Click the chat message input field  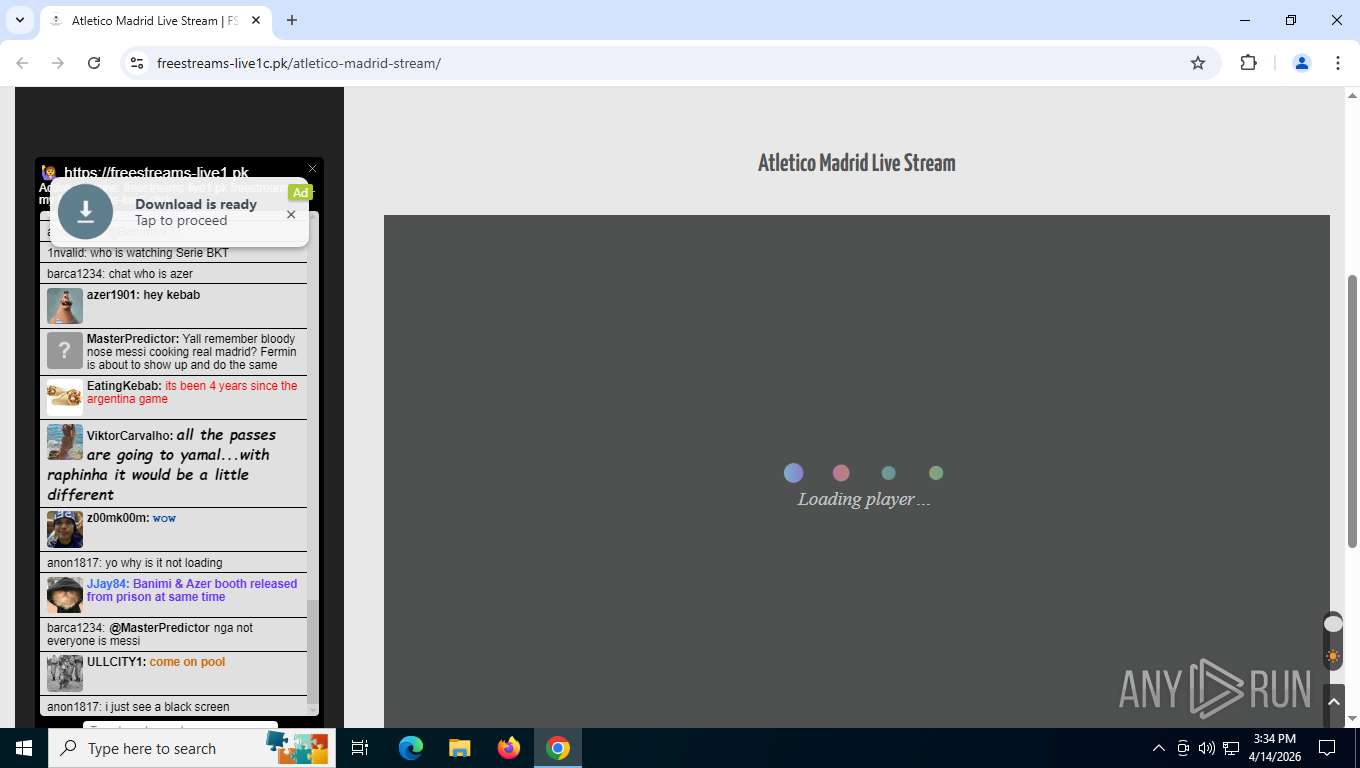[x=180, y=725]
